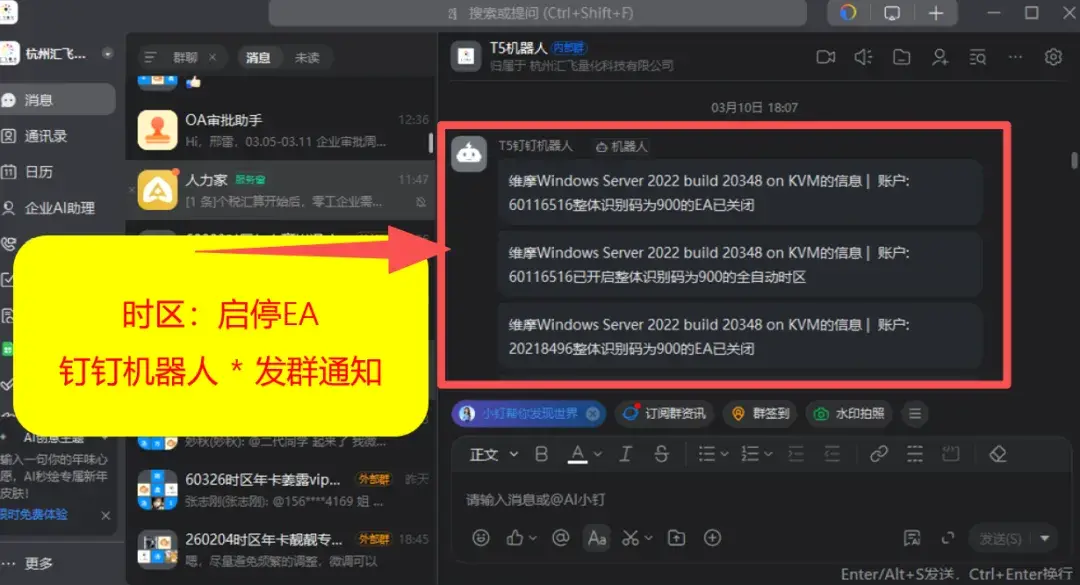Open 订阅群资讯 shortcut
Screen dimensions: 1080x585
point(665,413)
